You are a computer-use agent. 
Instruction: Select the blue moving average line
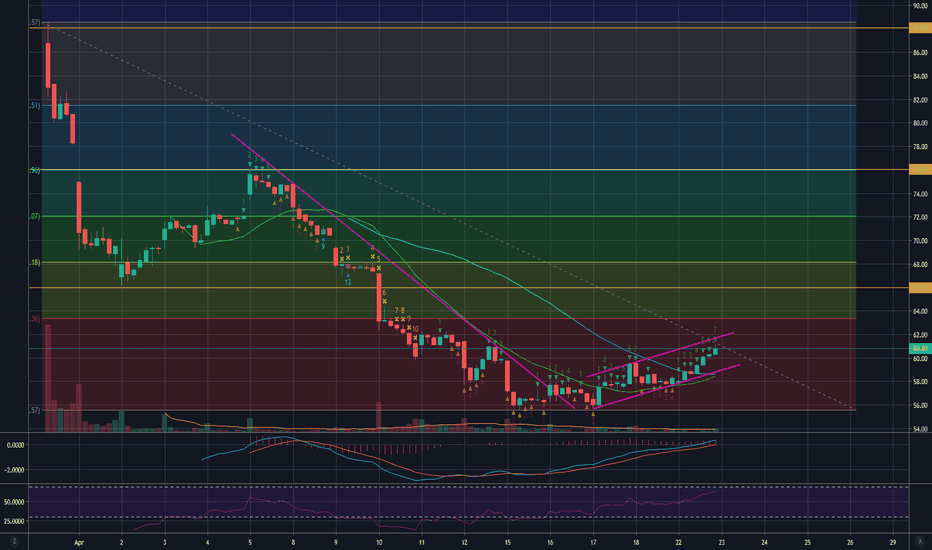pos(523,288)
